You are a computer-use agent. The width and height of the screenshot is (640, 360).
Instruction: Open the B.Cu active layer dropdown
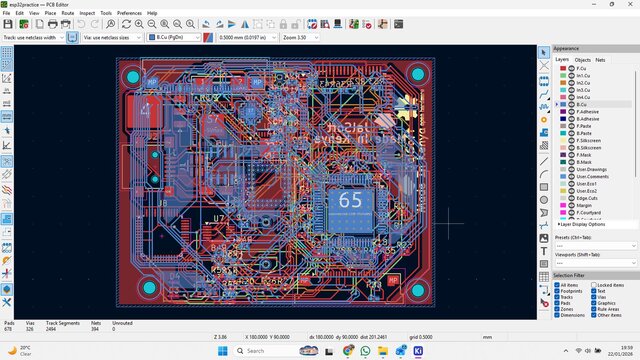pyautogui.click(x=174, y=38)
